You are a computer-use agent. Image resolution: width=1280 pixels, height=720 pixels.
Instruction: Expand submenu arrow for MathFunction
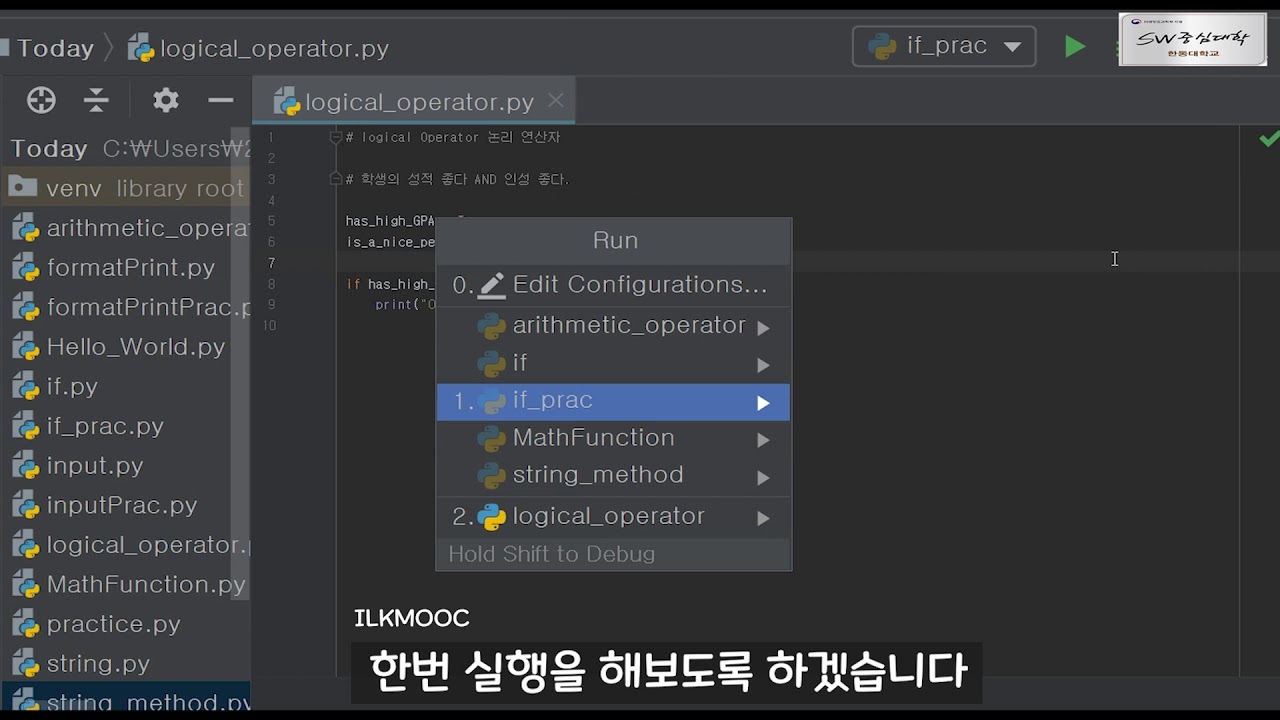[764, 440]
